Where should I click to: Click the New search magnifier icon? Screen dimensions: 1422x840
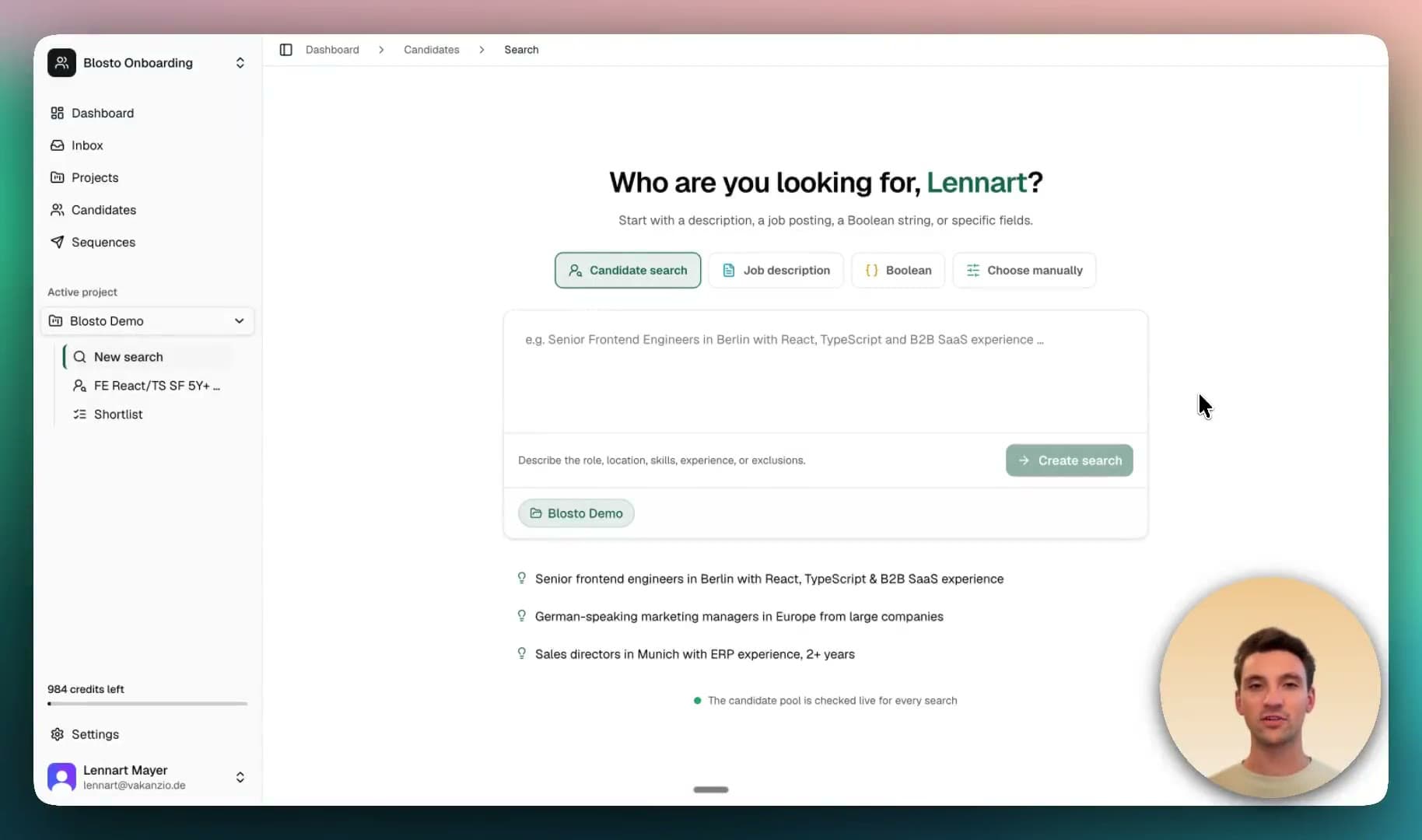[x=79, y=357]
